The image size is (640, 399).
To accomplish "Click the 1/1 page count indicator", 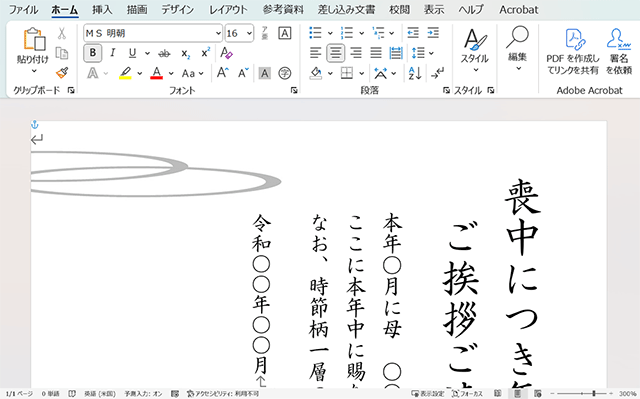I will pos(19,394).
